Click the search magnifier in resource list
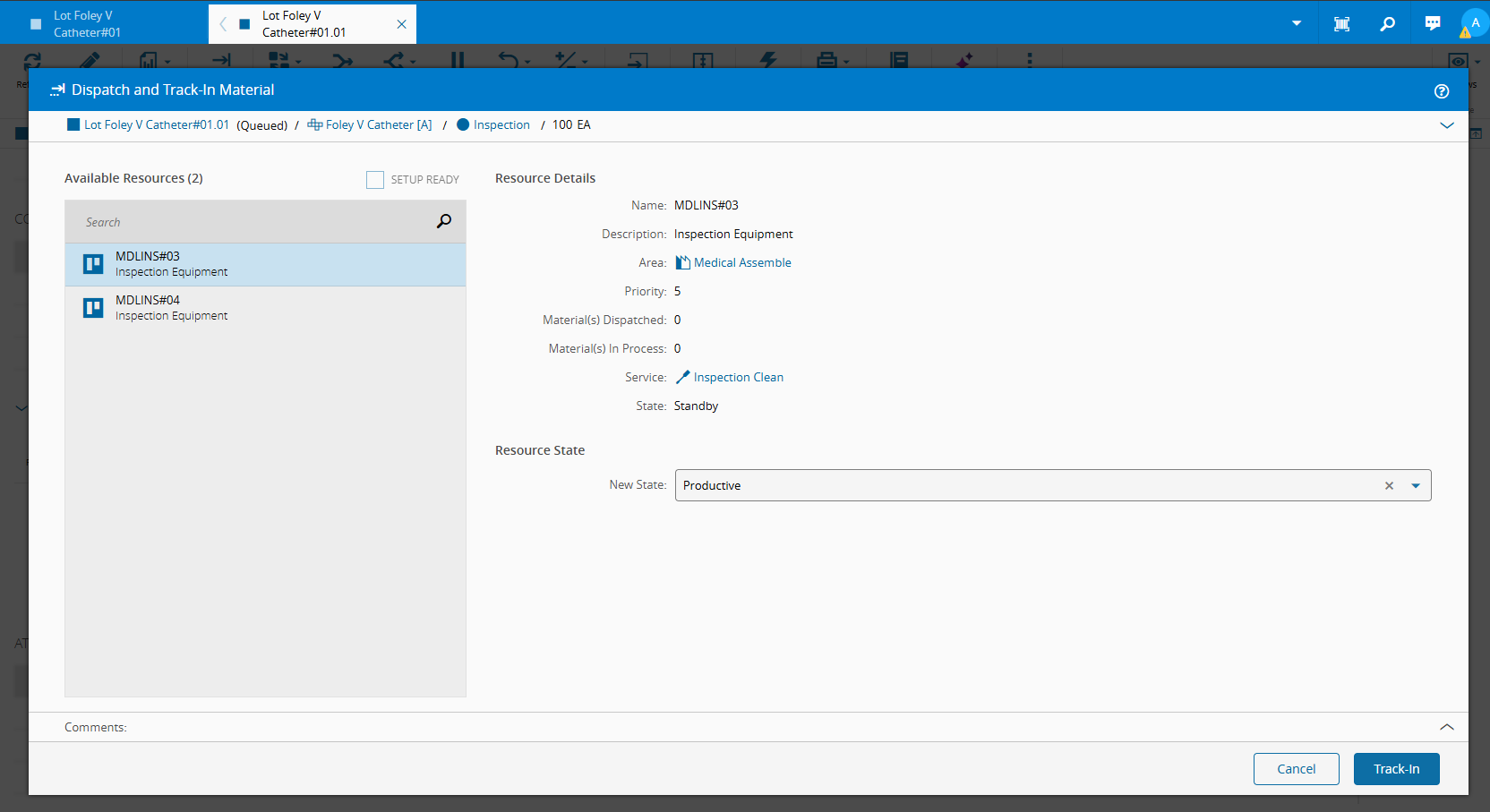Viewport: 1490px width, 812px height. point(443,221)
